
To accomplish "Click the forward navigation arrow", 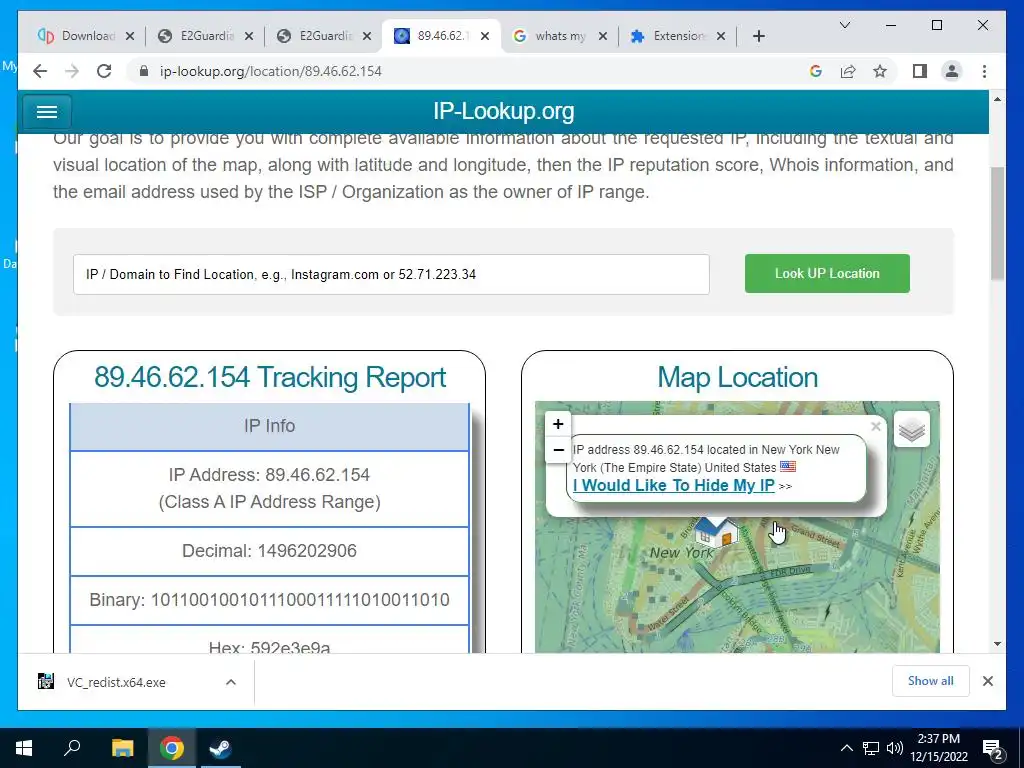I will [x=72, y=71].
